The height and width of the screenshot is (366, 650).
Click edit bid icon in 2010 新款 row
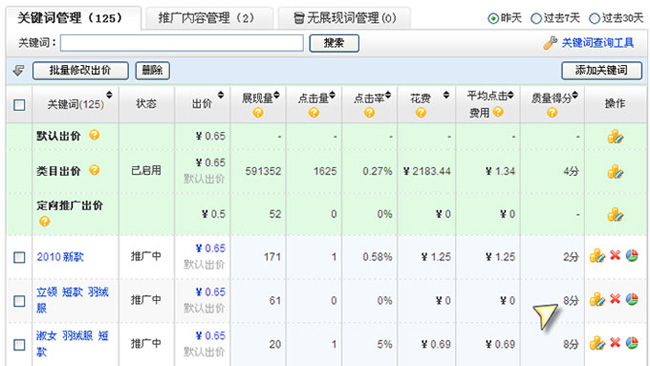tap(597, 256)
